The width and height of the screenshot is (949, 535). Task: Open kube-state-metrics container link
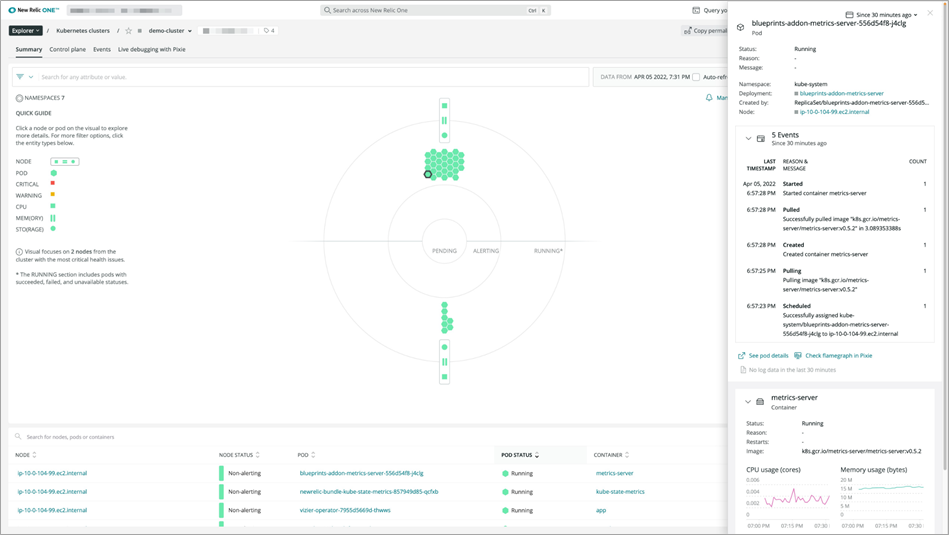(620, 491)
